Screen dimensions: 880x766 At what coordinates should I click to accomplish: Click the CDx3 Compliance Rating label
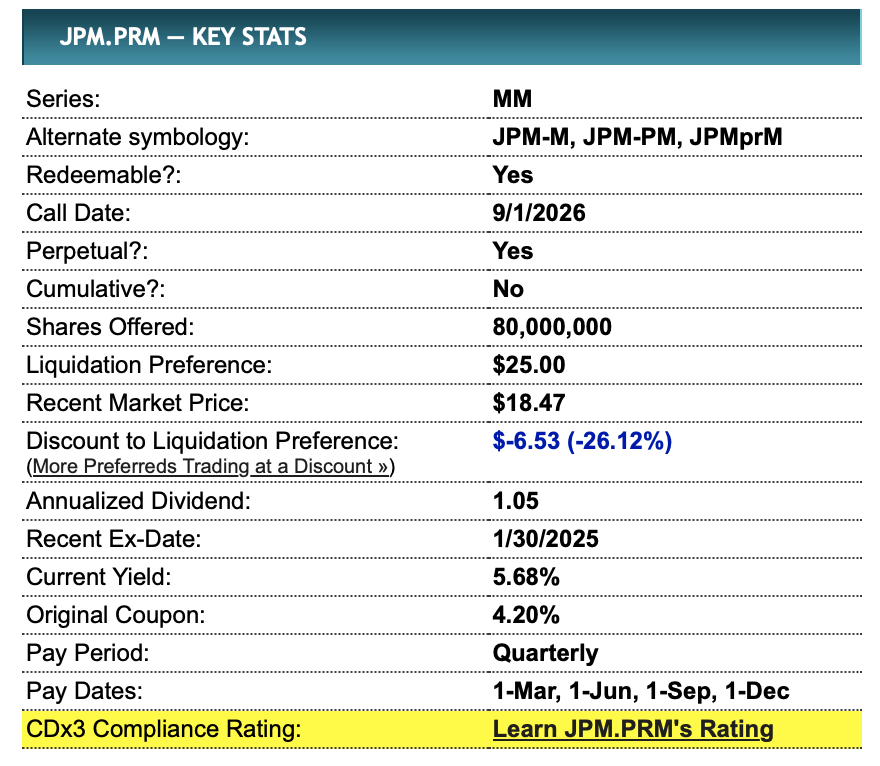coord(164,729)
